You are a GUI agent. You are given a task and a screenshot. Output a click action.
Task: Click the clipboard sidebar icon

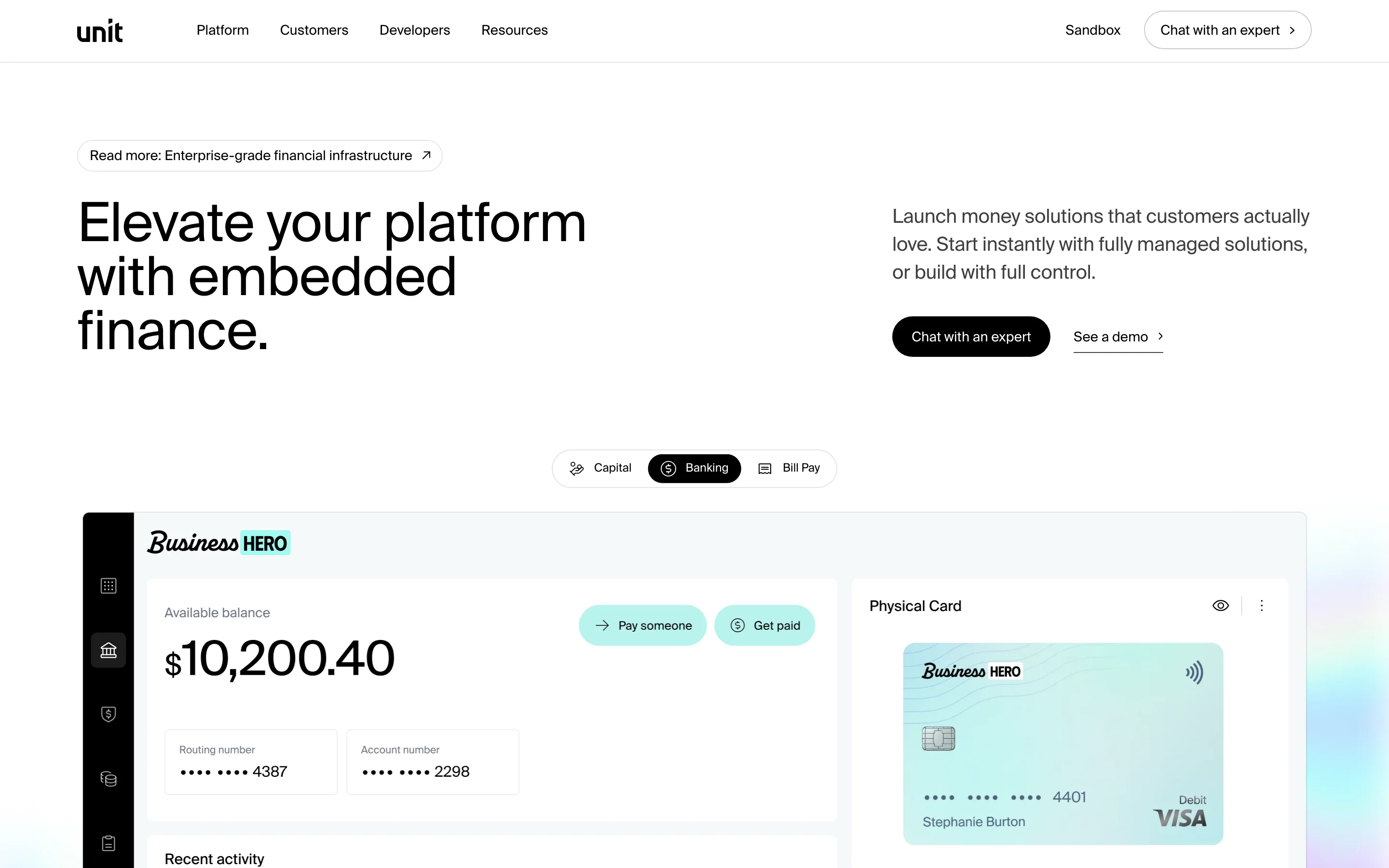109,843
